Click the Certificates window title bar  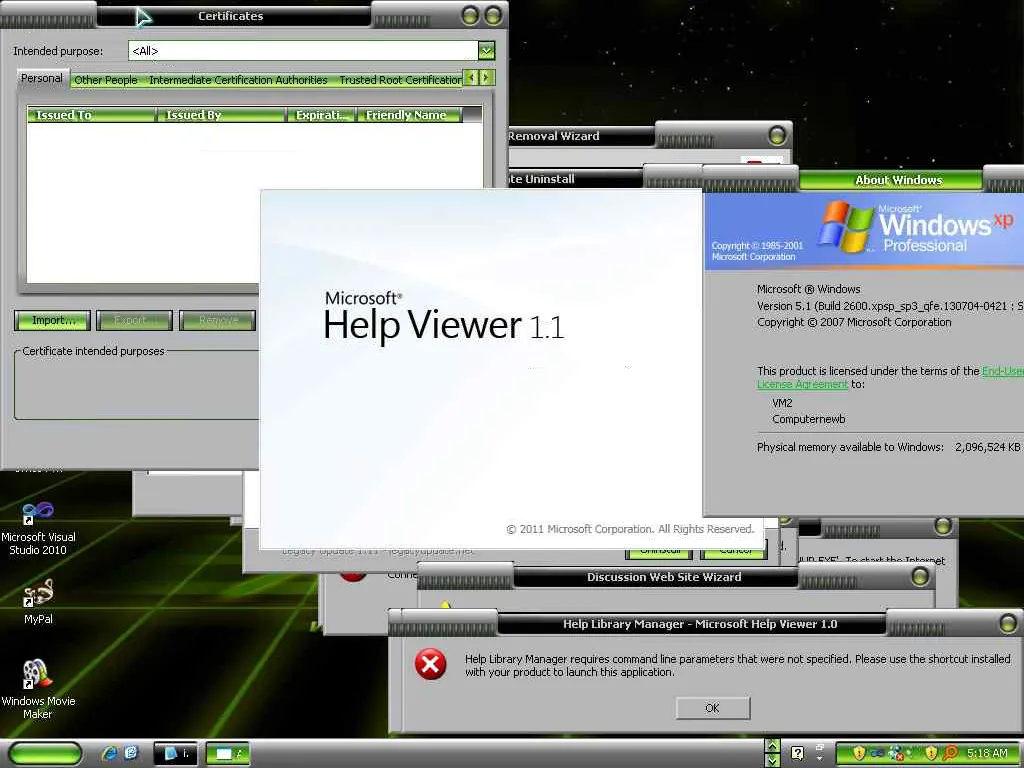pos(232,16)
